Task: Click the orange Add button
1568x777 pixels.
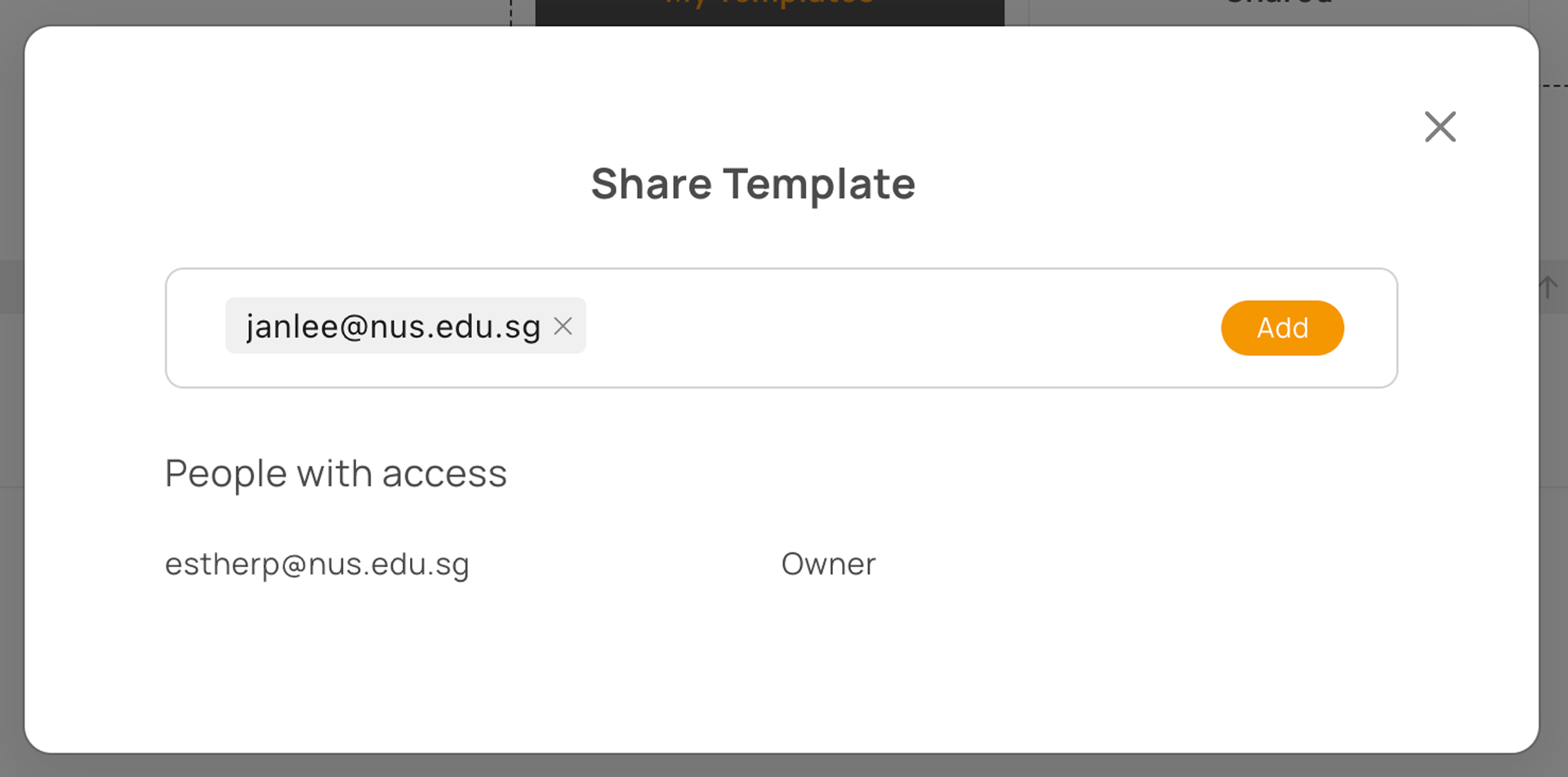Action: (x=1282, y=328)
